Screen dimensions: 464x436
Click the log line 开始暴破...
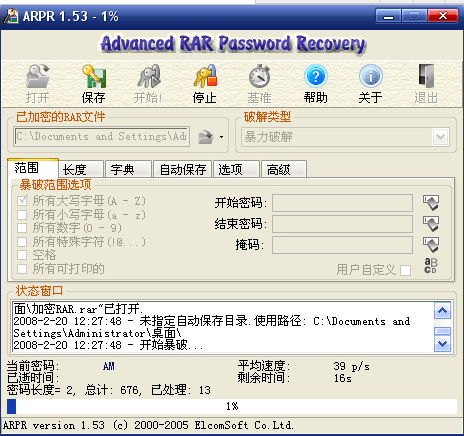(108, 345)
